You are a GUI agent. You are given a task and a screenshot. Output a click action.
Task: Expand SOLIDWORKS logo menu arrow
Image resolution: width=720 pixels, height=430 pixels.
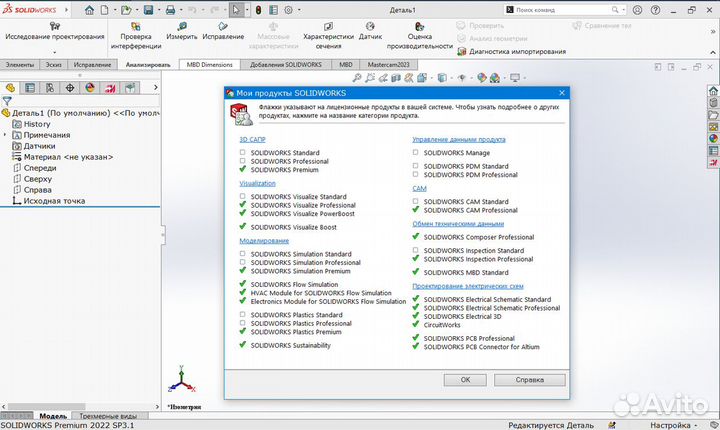(67, 10)
